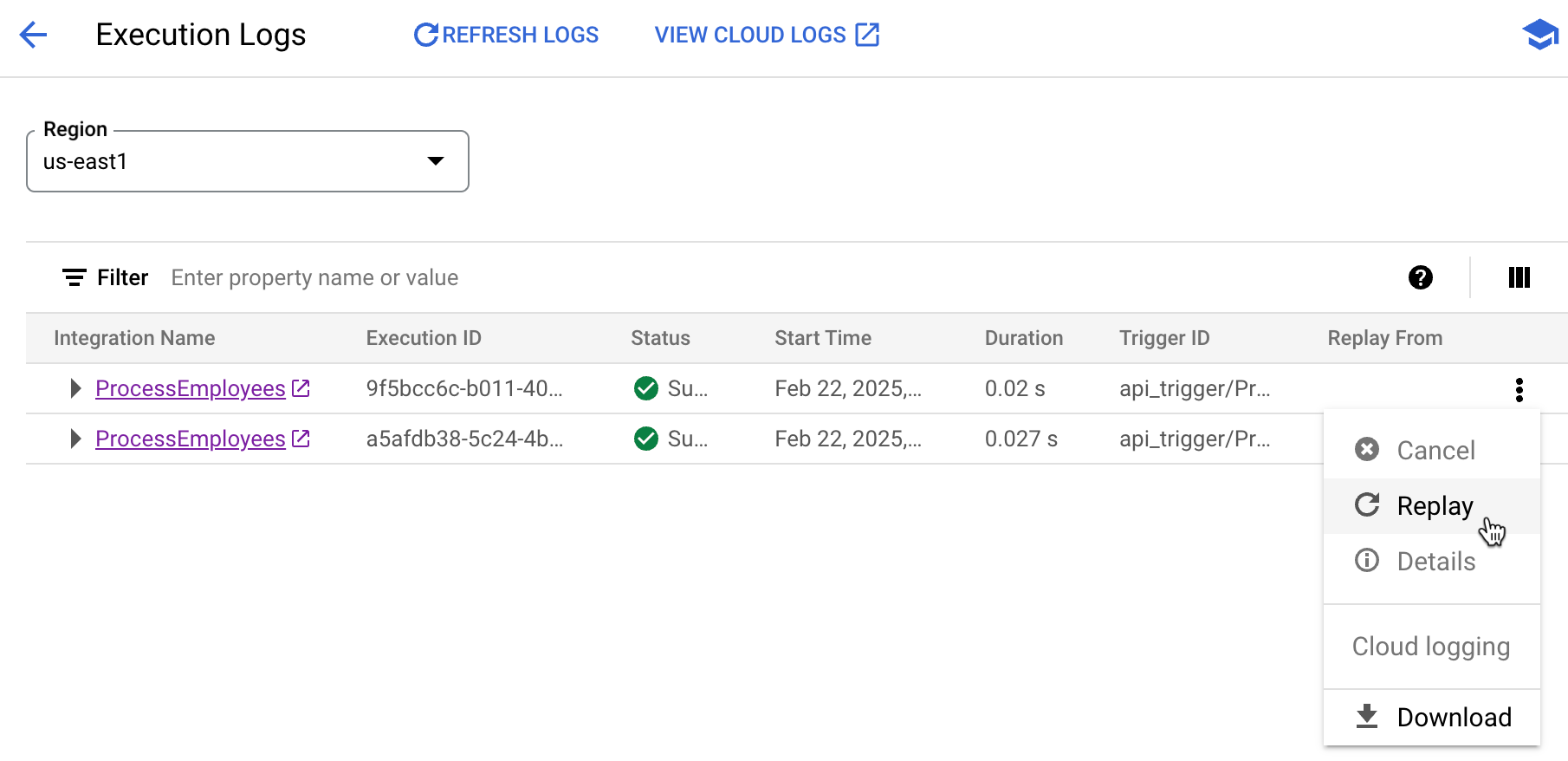Open the column display options icon
Image resolution: width=1568 pixels, height=761 pixels.
click(x=1519, y=277)
